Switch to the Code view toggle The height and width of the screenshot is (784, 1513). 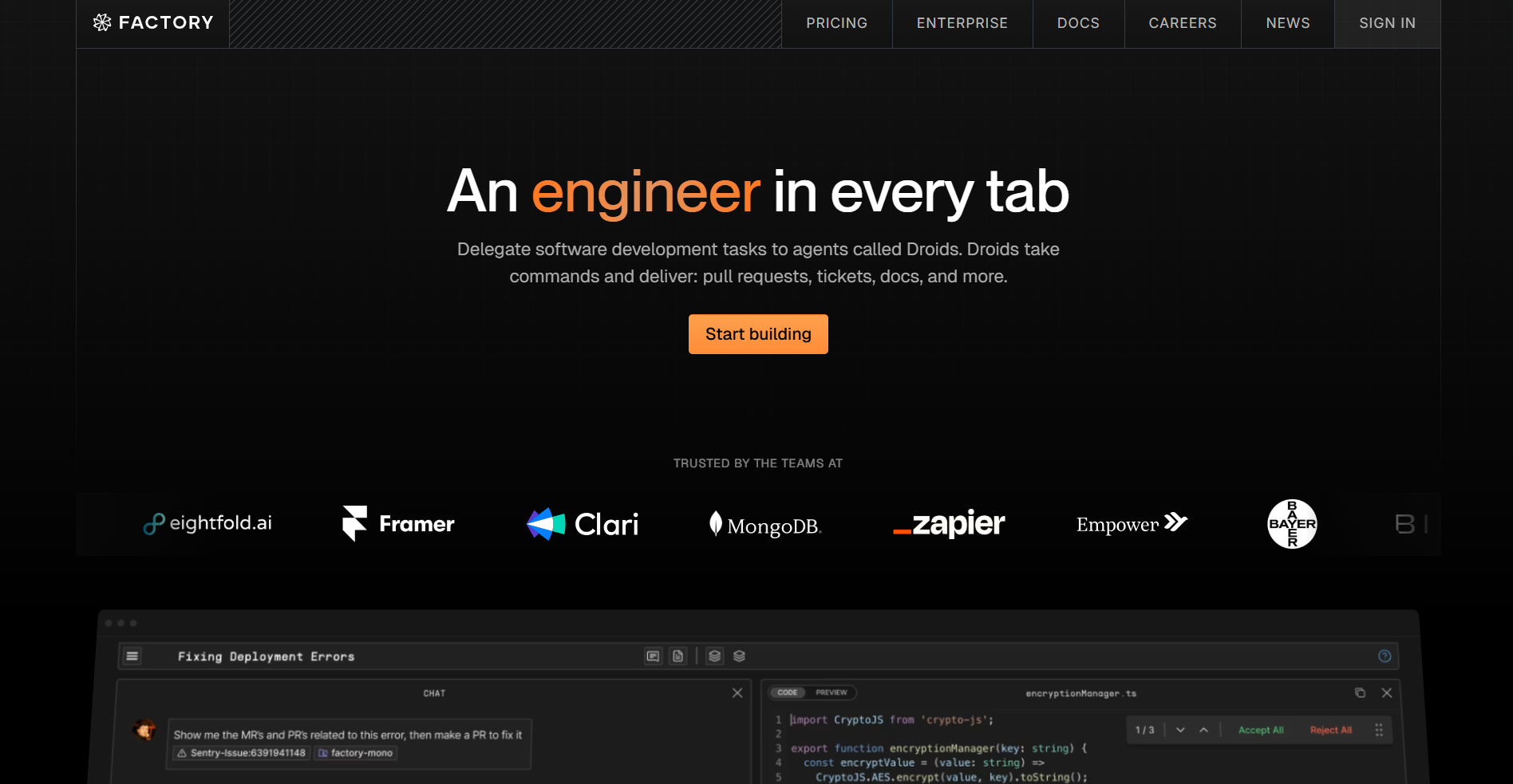pos(788,692)
